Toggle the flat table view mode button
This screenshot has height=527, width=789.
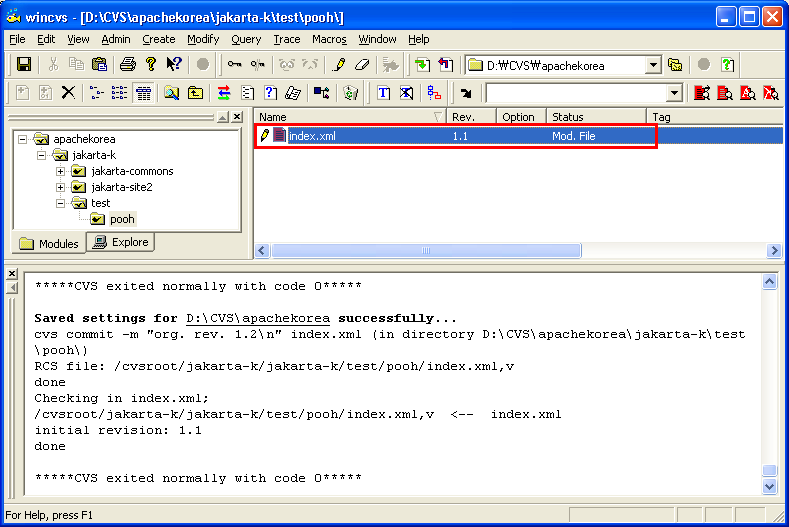coord(143,93)
